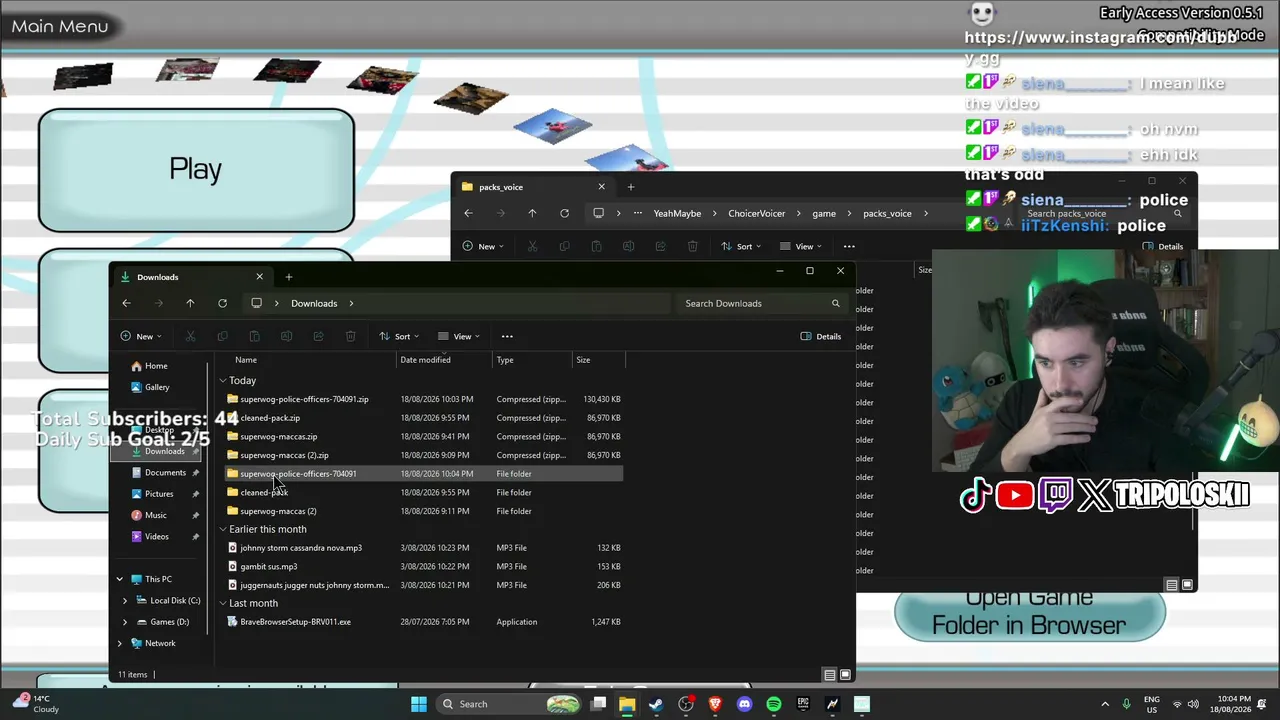Open Task View from the taskbar
This screenshot has height=720, width=1280.
tap(598, 704)
